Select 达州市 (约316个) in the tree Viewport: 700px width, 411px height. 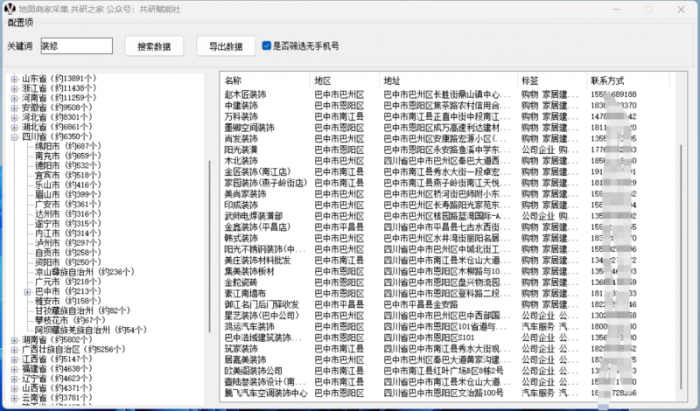[68, 214]
